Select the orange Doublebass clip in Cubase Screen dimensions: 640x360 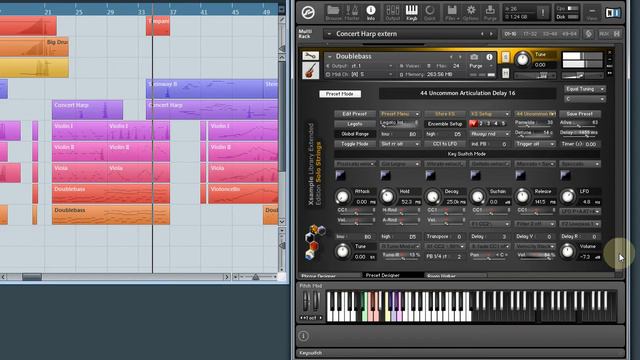click(x=111, y=215)
